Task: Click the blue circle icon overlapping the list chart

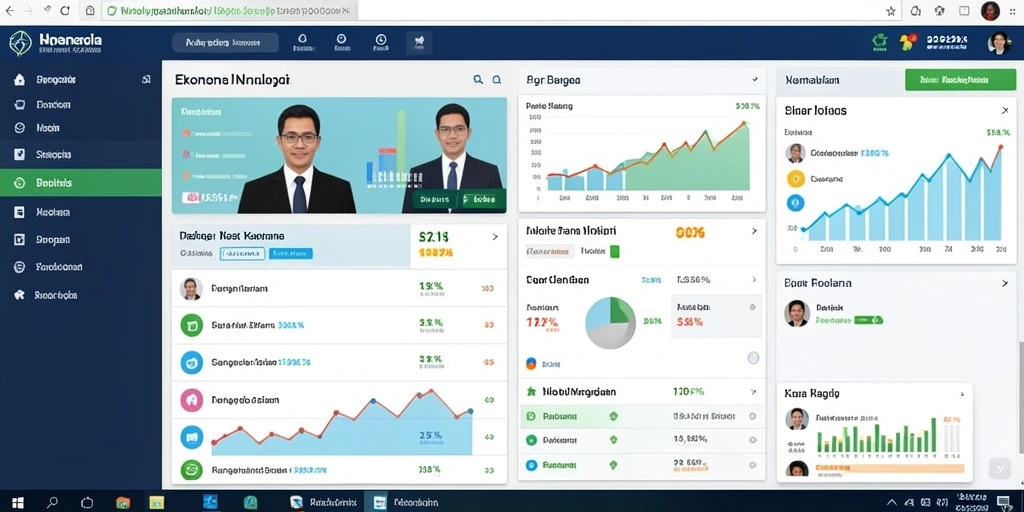Action: [x=191, y=437]
